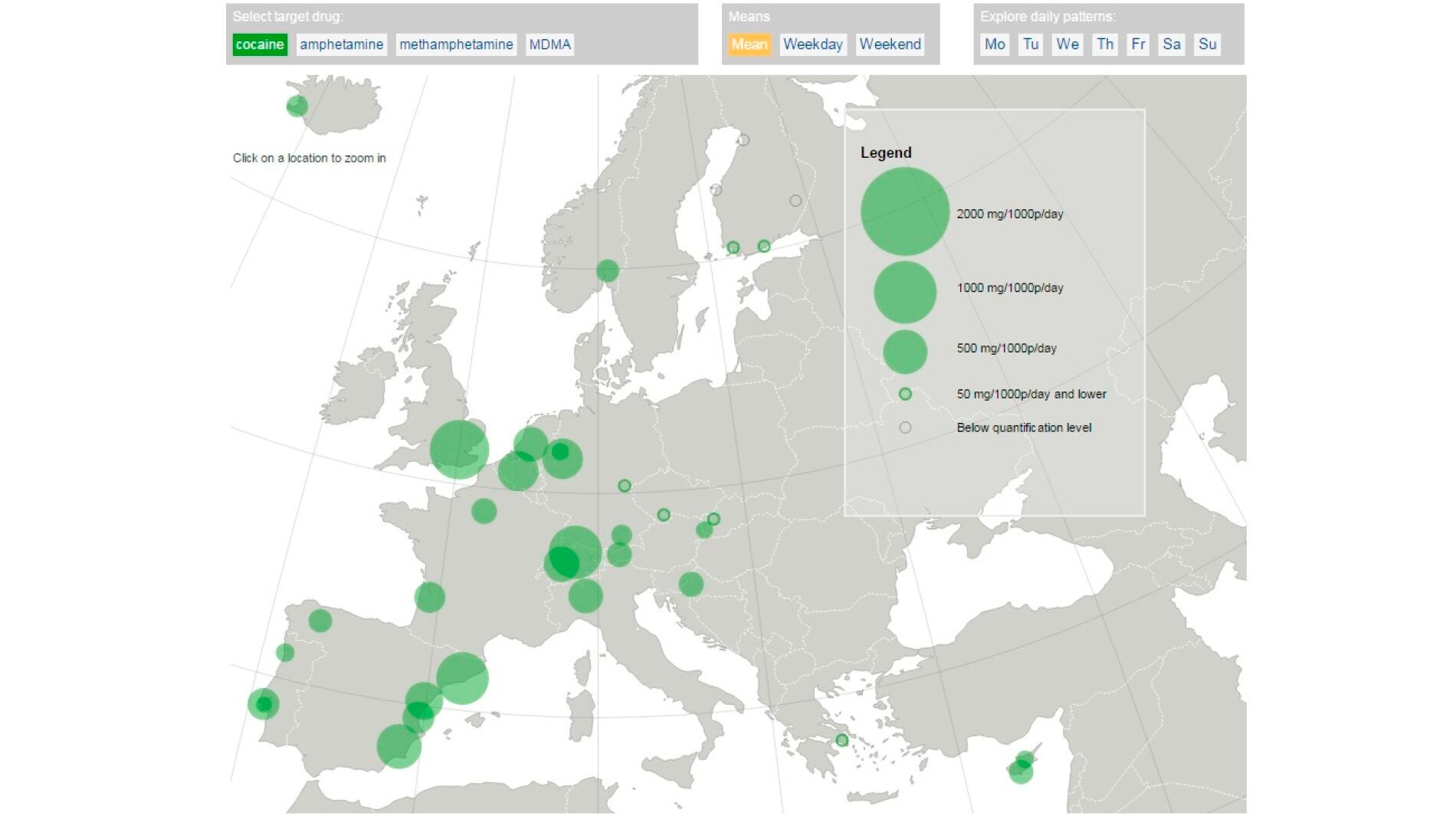This screenshot has height=819, width=1456.
Task: Choose methamphetamine as target drug
Action: point(456,44)
